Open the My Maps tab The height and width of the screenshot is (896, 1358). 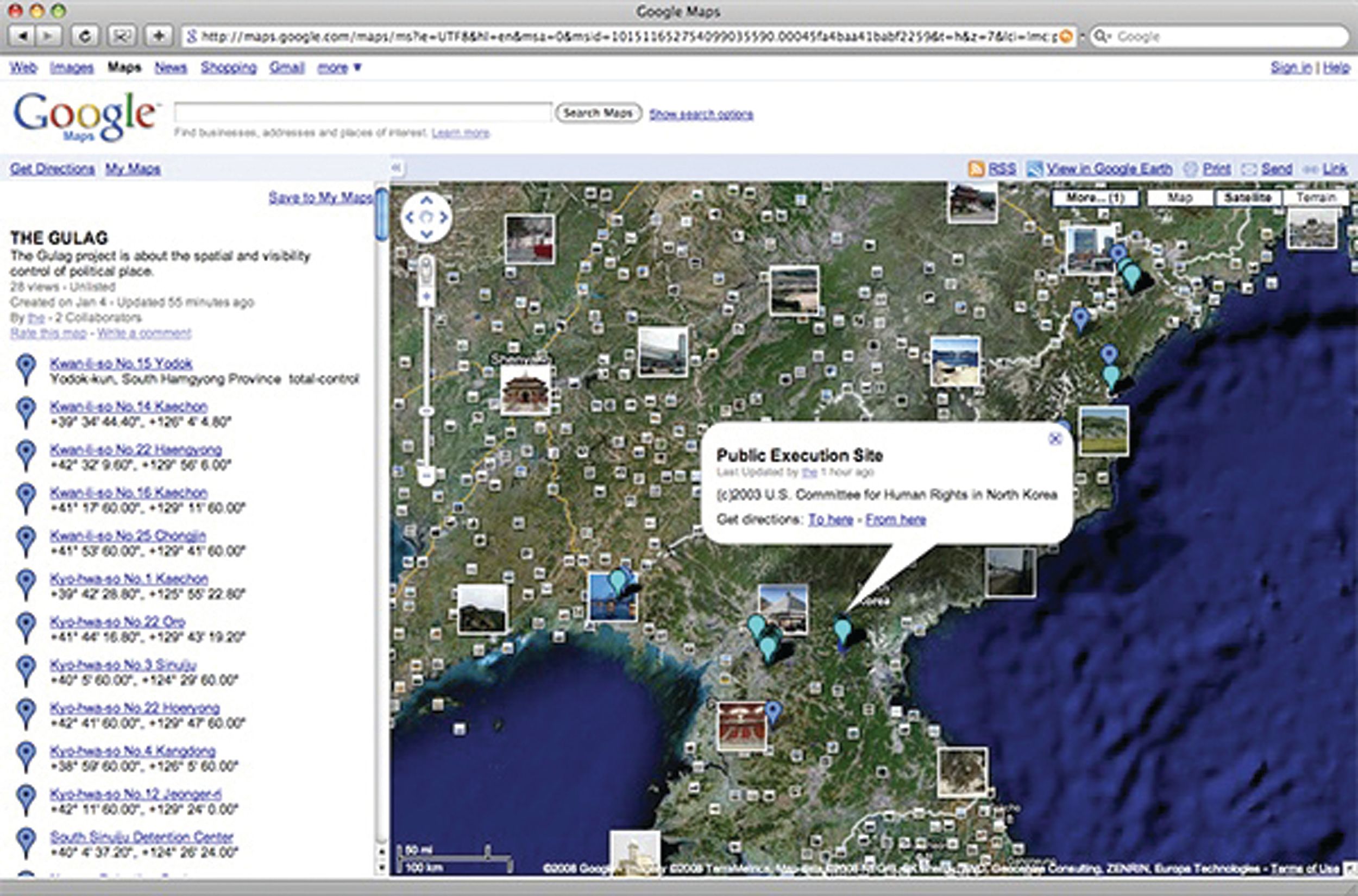pyautogui.click(x=133, y=168)
